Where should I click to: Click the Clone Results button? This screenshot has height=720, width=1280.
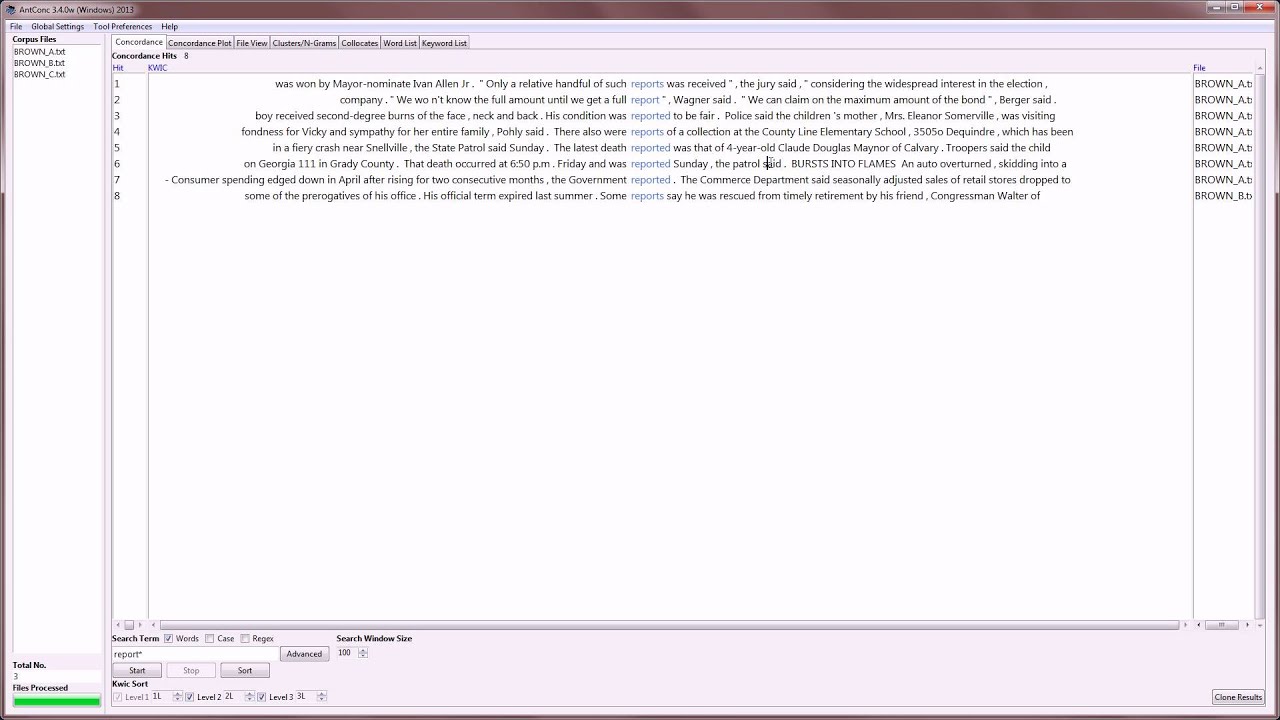(1238, 697)
